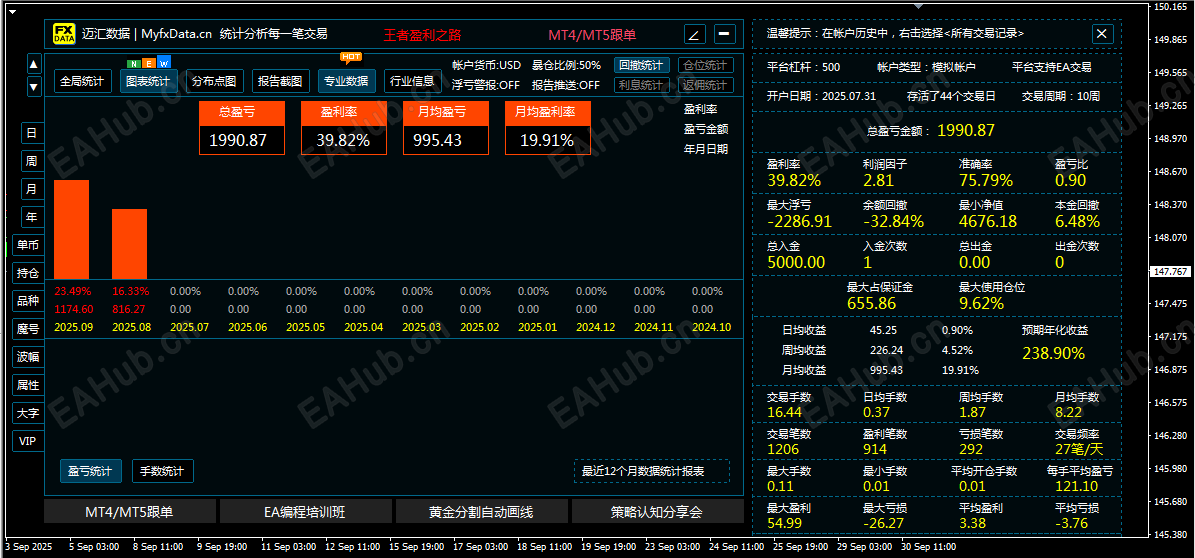Open the 全局统计 tab
The height and width of the screenshot is (558, 1195).
[x=83, y=81]
